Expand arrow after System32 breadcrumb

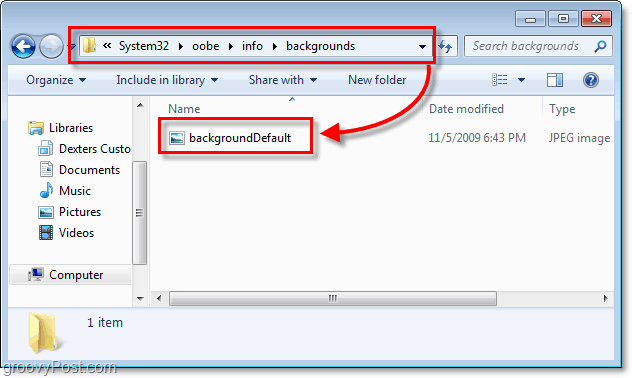[181, 46]
